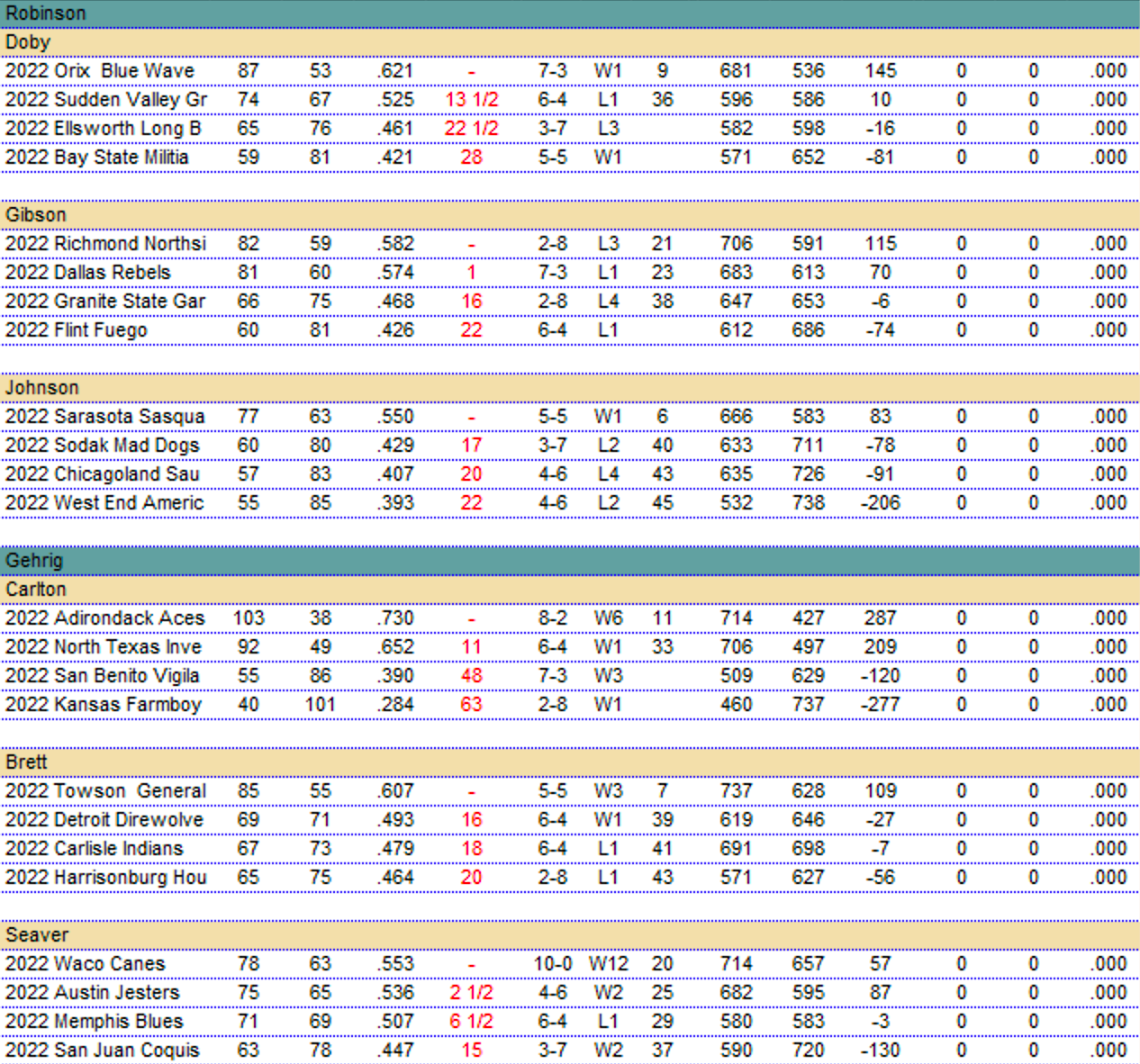Click the Johnson division header
This screenshot has height=1064, width=1140.
570,388
